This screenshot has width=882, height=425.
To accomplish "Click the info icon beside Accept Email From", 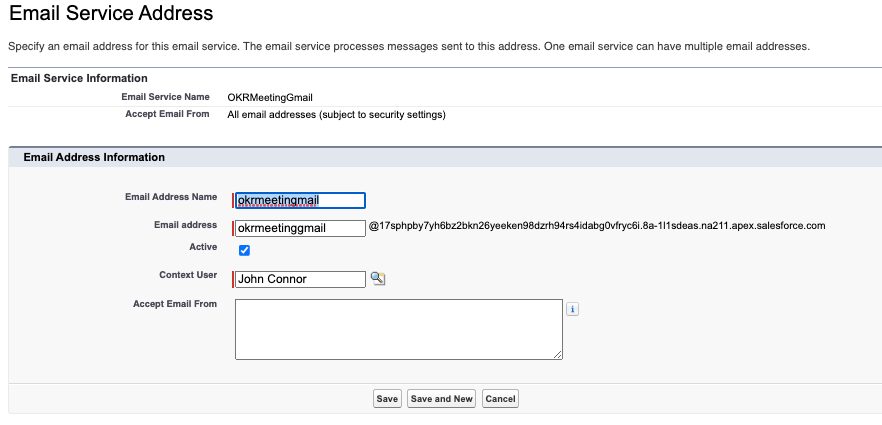I will 573,309.
